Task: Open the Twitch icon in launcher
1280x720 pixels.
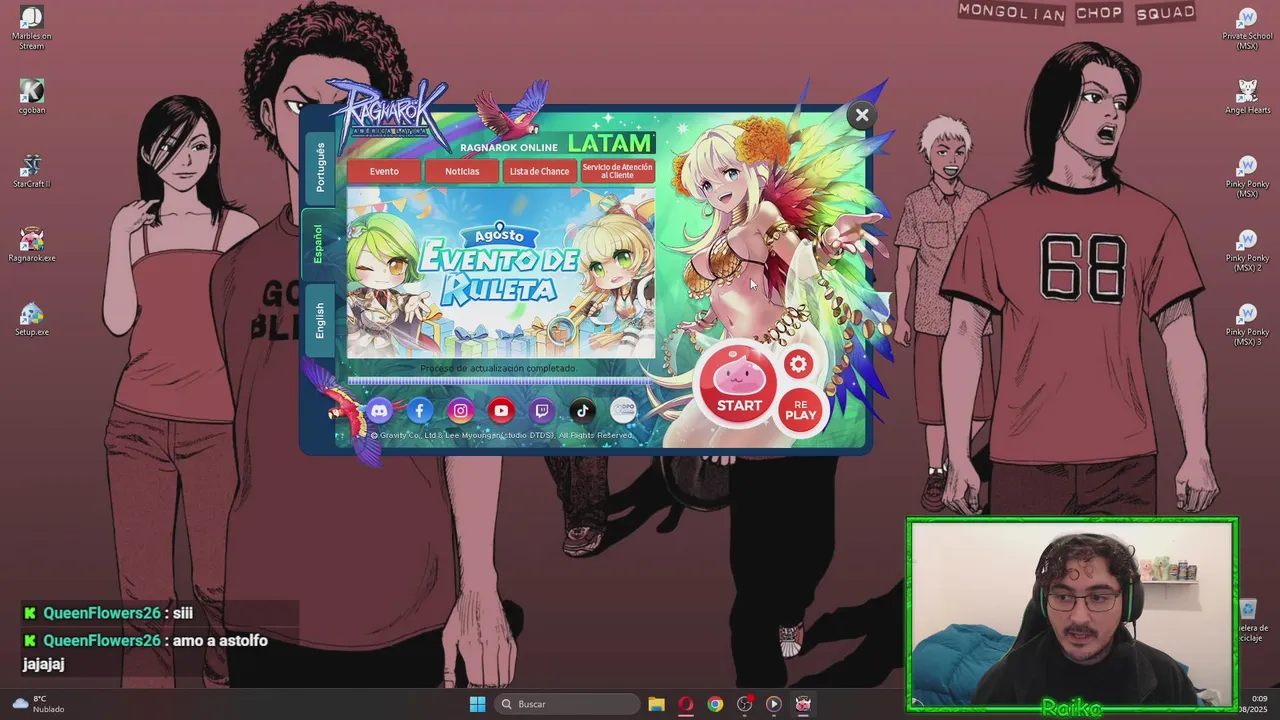Action: 542,410
